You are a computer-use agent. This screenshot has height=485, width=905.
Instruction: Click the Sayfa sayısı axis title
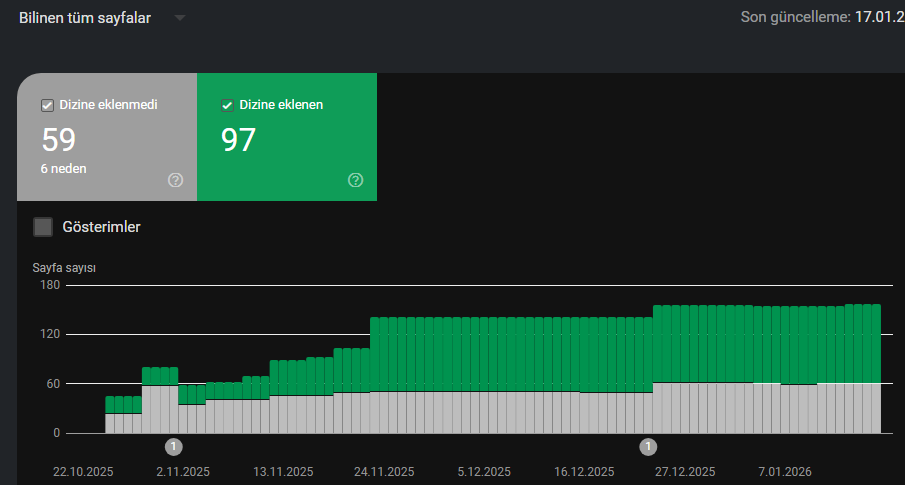point(64,268)
